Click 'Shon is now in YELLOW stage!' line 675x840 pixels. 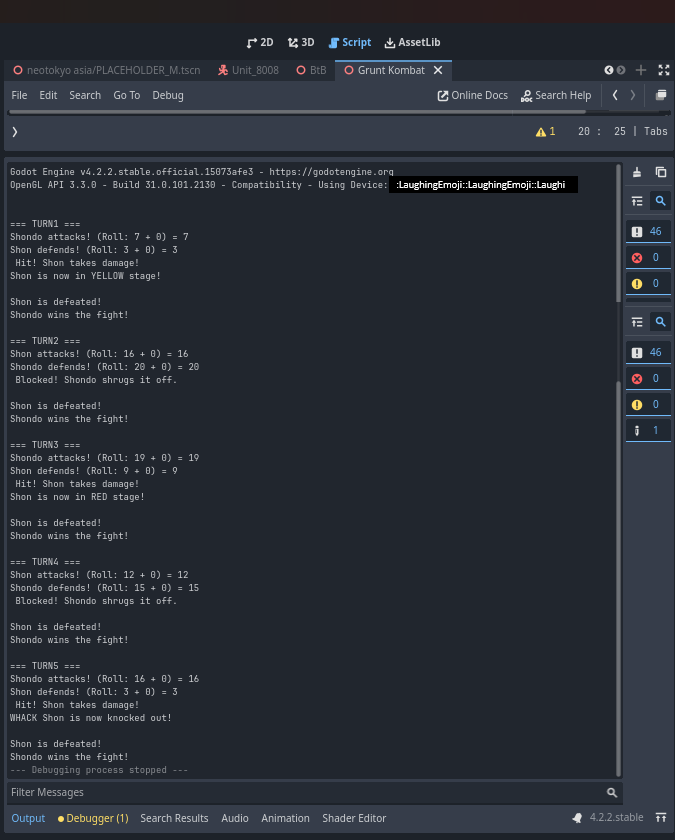85,276
